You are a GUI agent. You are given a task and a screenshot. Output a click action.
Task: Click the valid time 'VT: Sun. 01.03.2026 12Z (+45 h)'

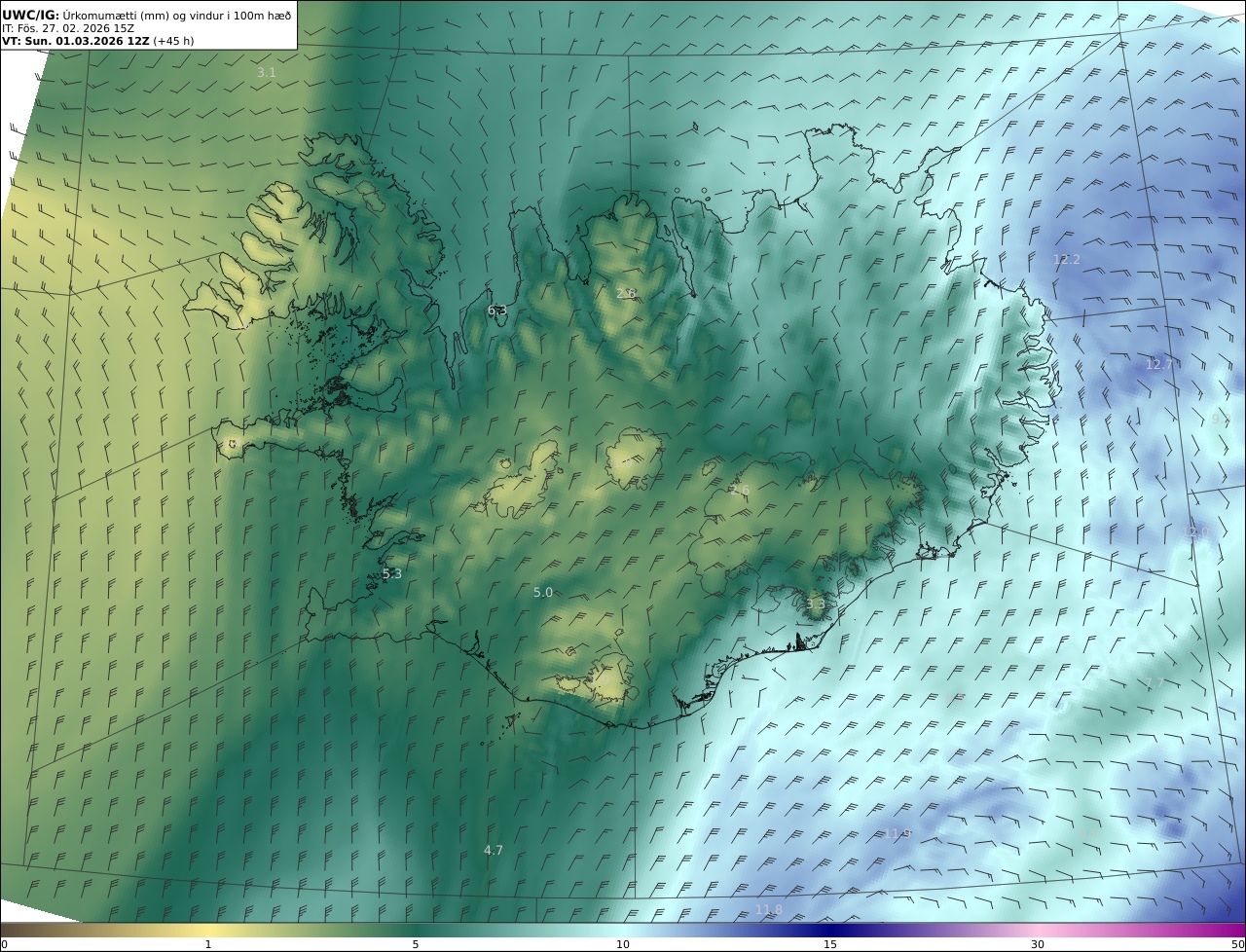(x=96, y=42)
